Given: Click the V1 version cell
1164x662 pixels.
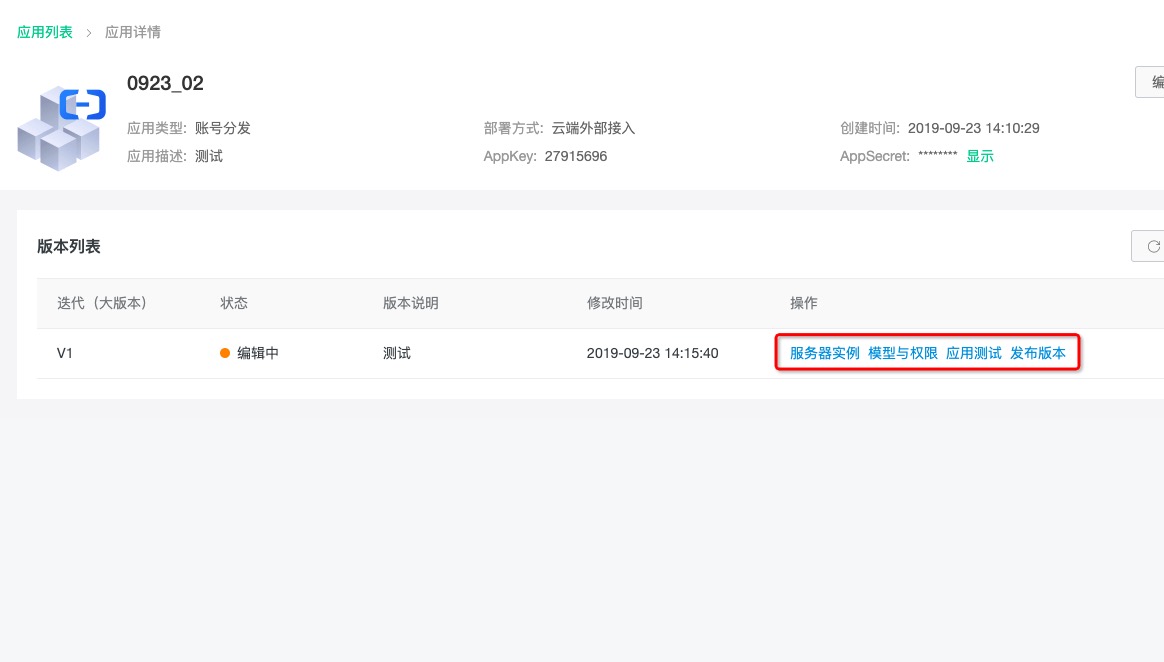Looking at the screenshot, I should (65, 353).
